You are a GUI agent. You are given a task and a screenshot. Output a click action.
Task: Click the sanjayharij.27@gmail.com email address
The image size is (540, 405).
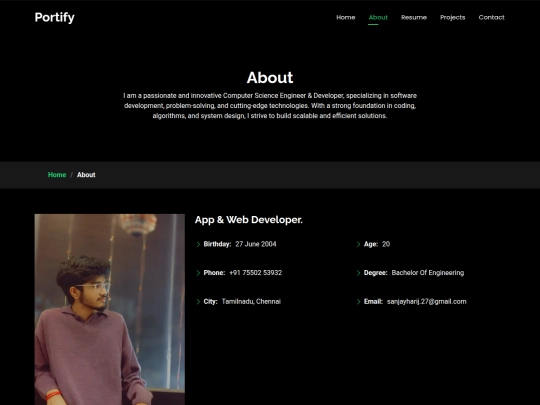click(x=427, y=301)
